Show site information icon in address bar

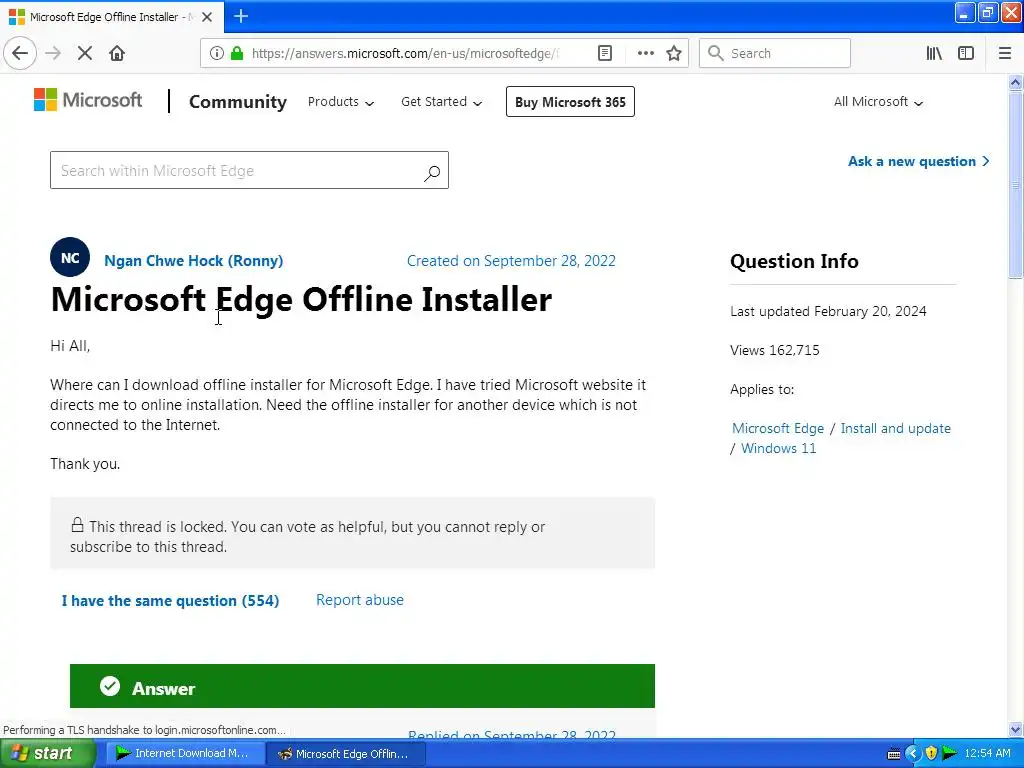click(216, 53)
